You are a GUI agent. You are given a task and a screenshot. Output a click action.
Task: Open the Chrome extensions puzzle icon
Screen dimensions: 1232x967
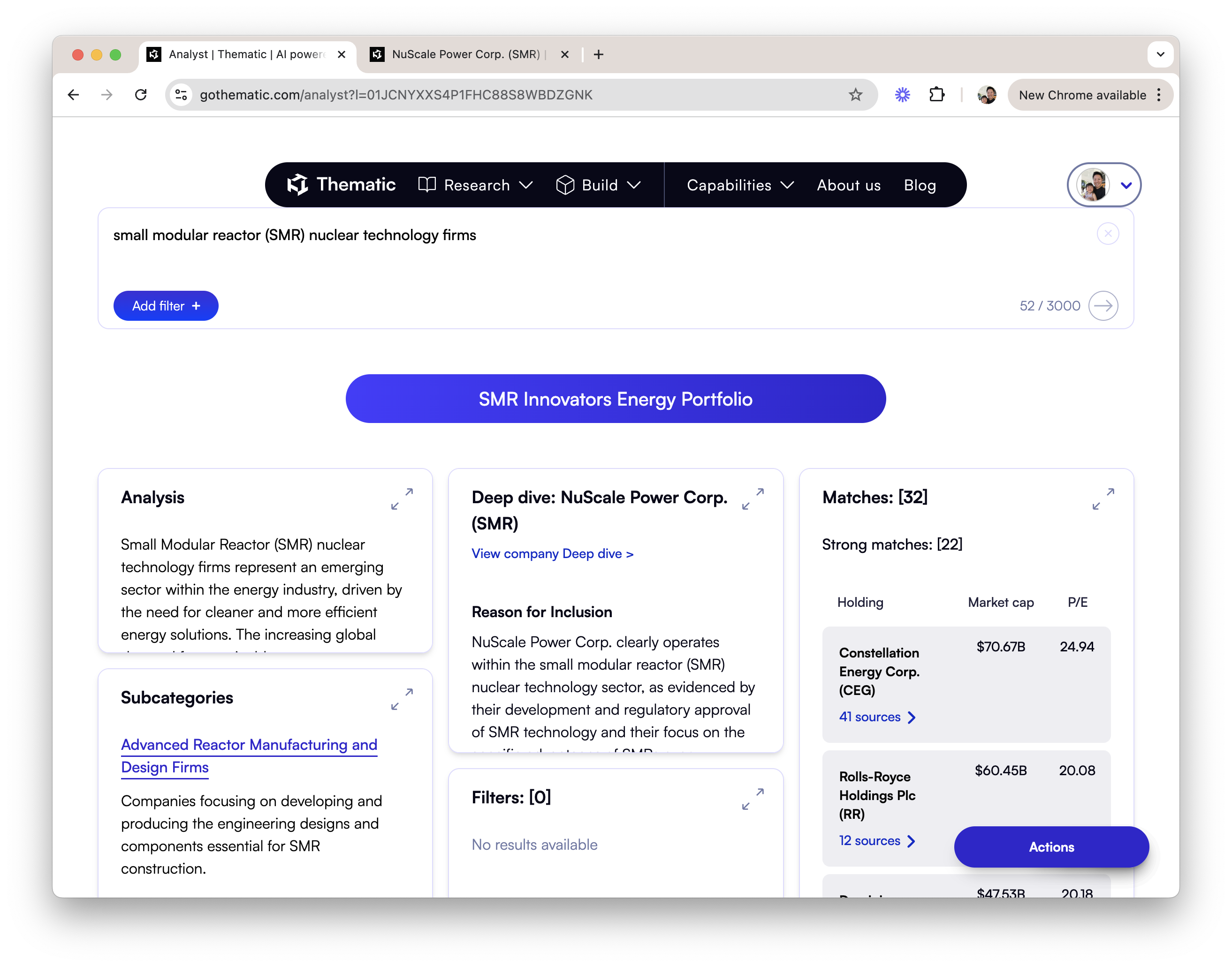(x=937, y=95)
